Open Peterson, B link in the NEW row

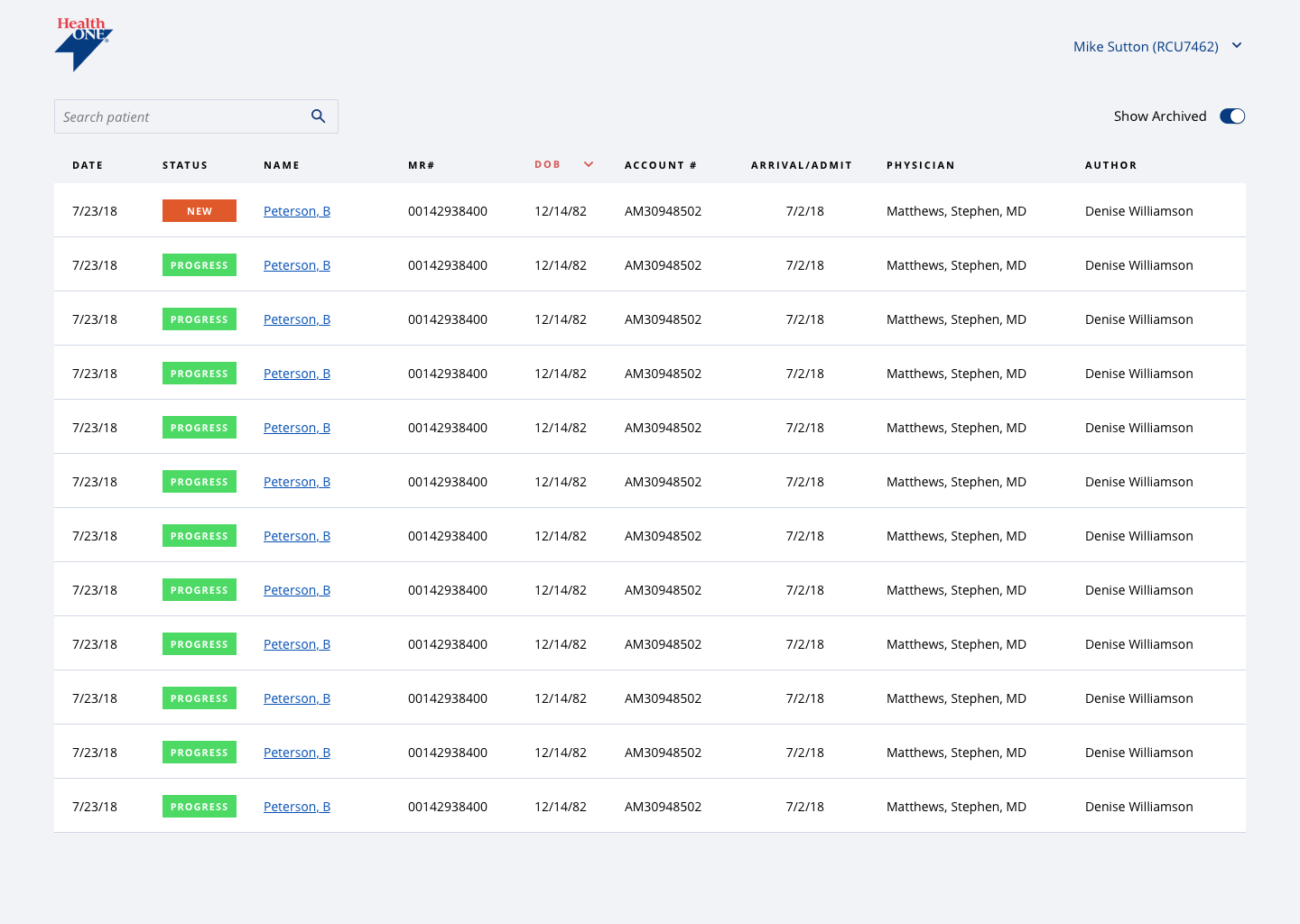(297, 211)
